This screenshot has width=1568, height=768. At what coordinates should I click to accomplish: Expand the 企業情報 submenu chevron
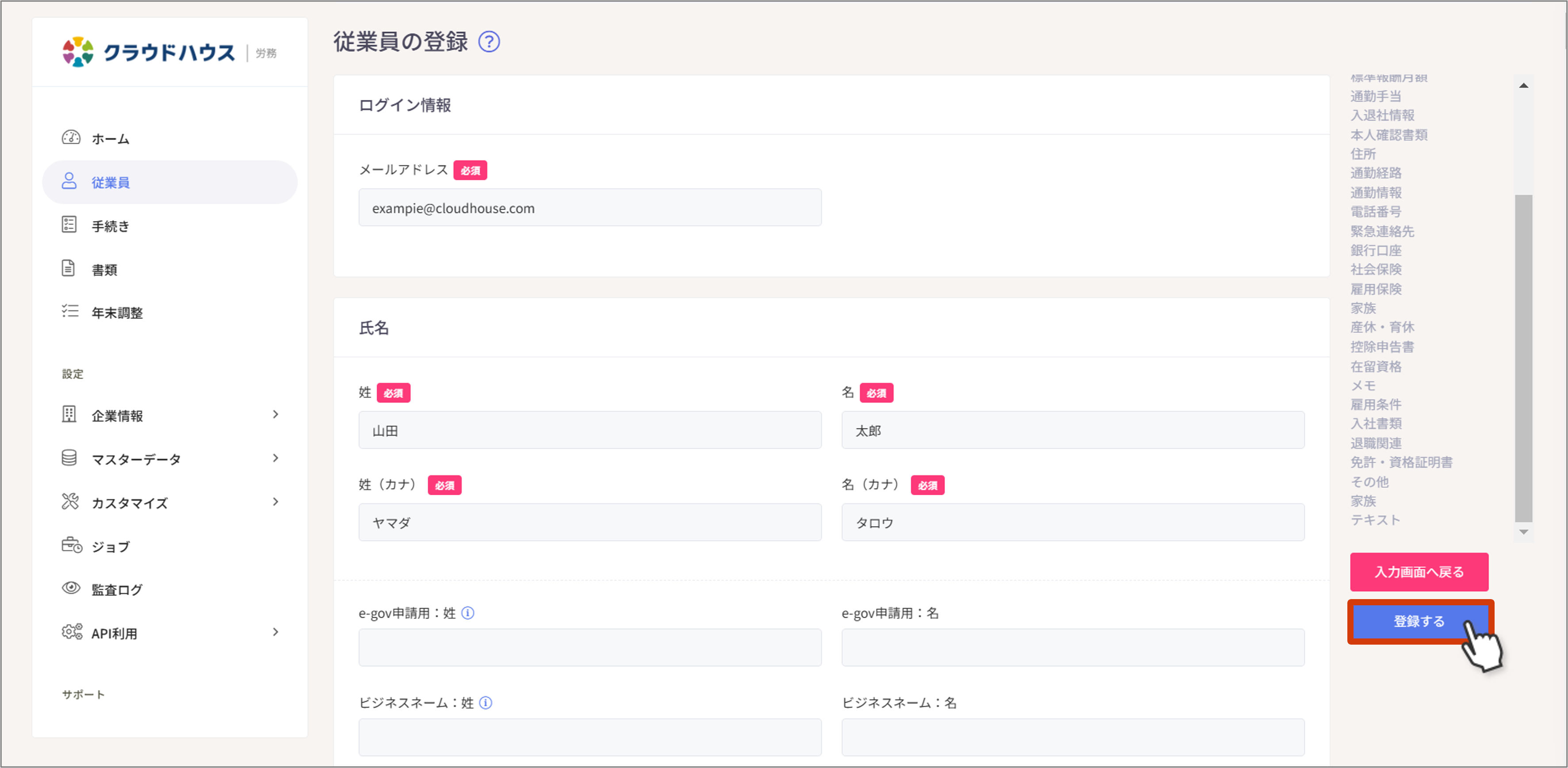(x=276, y=415)
